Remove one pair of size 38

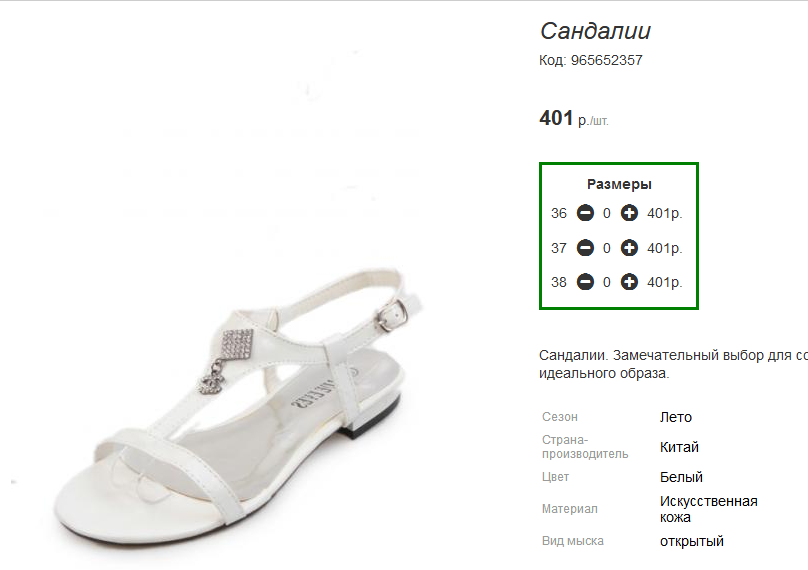(x=585, y=282)
